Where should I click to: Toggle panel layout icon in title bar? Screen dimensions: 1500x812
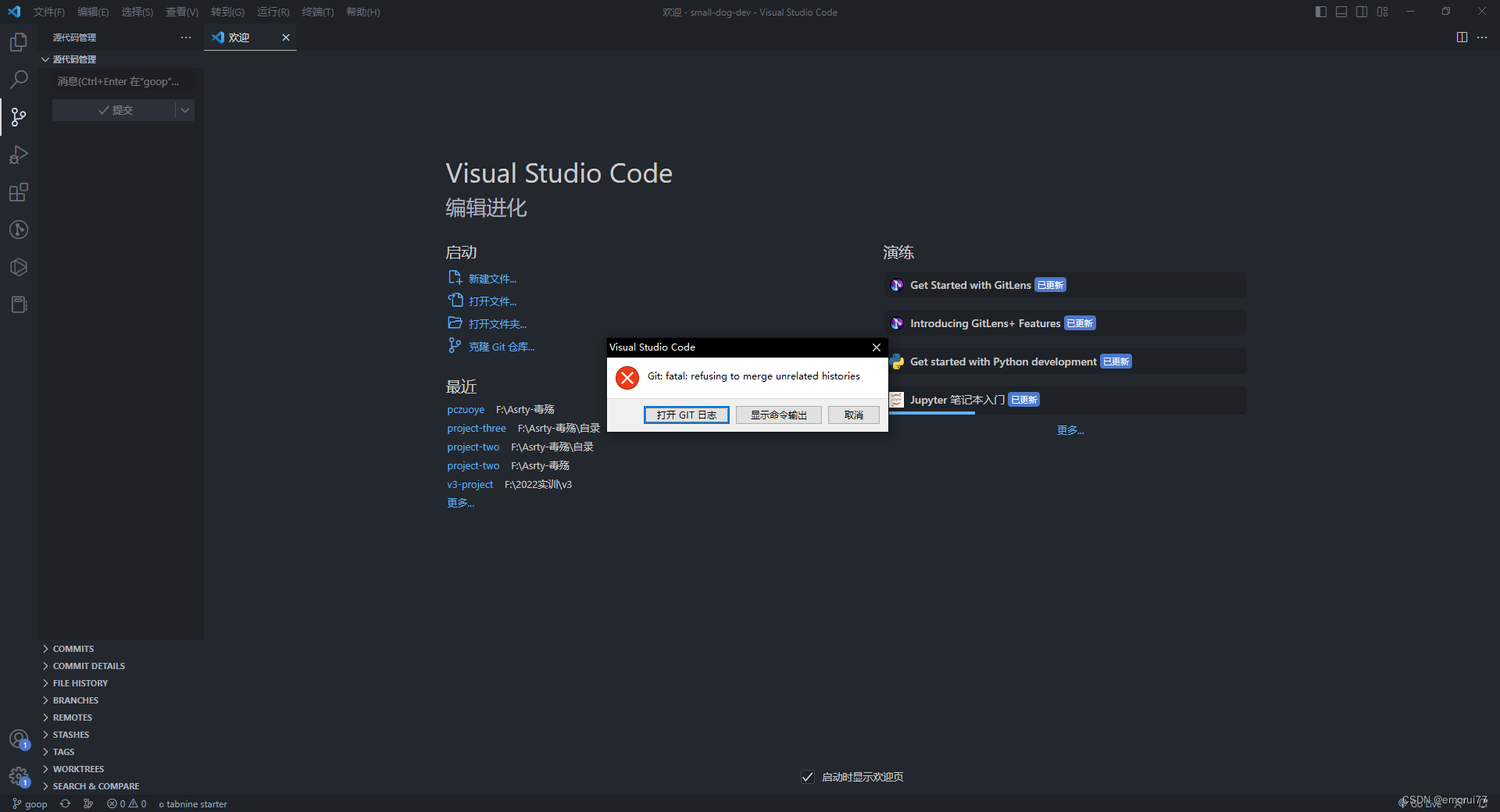point(1341,12)
